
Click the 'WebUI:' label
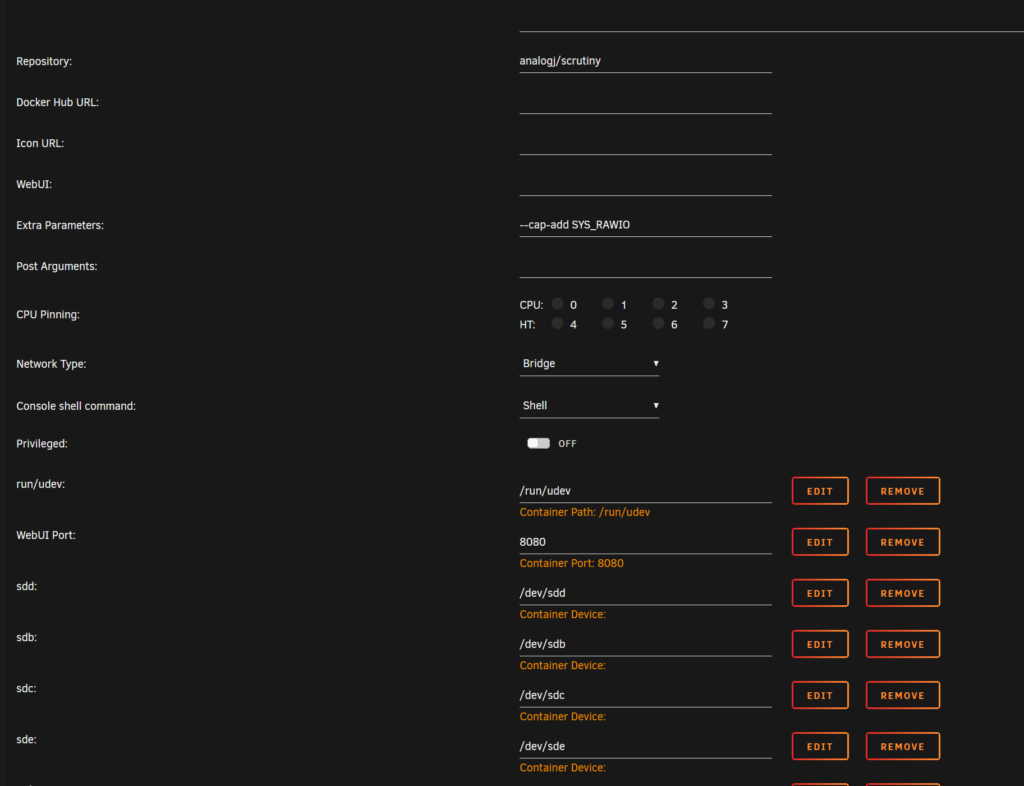(34, 185)
